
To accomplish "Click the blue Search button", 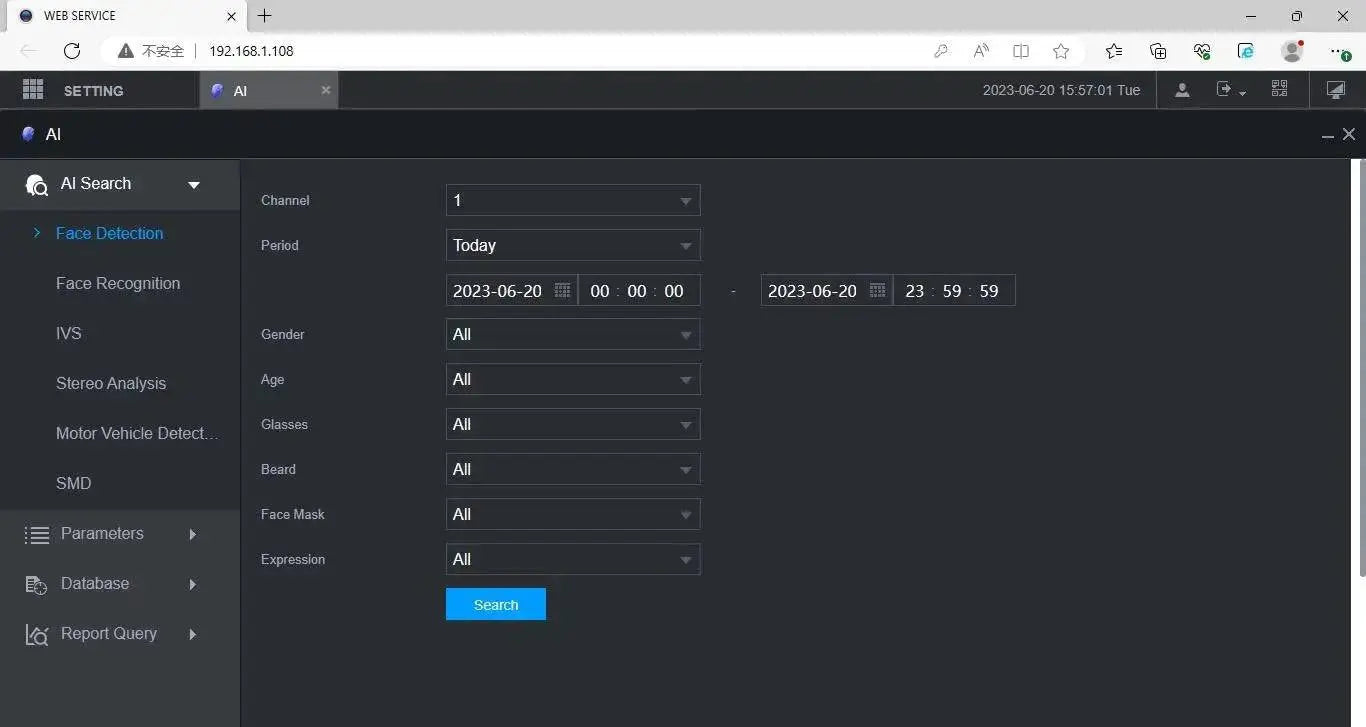I will pos(496,604).
